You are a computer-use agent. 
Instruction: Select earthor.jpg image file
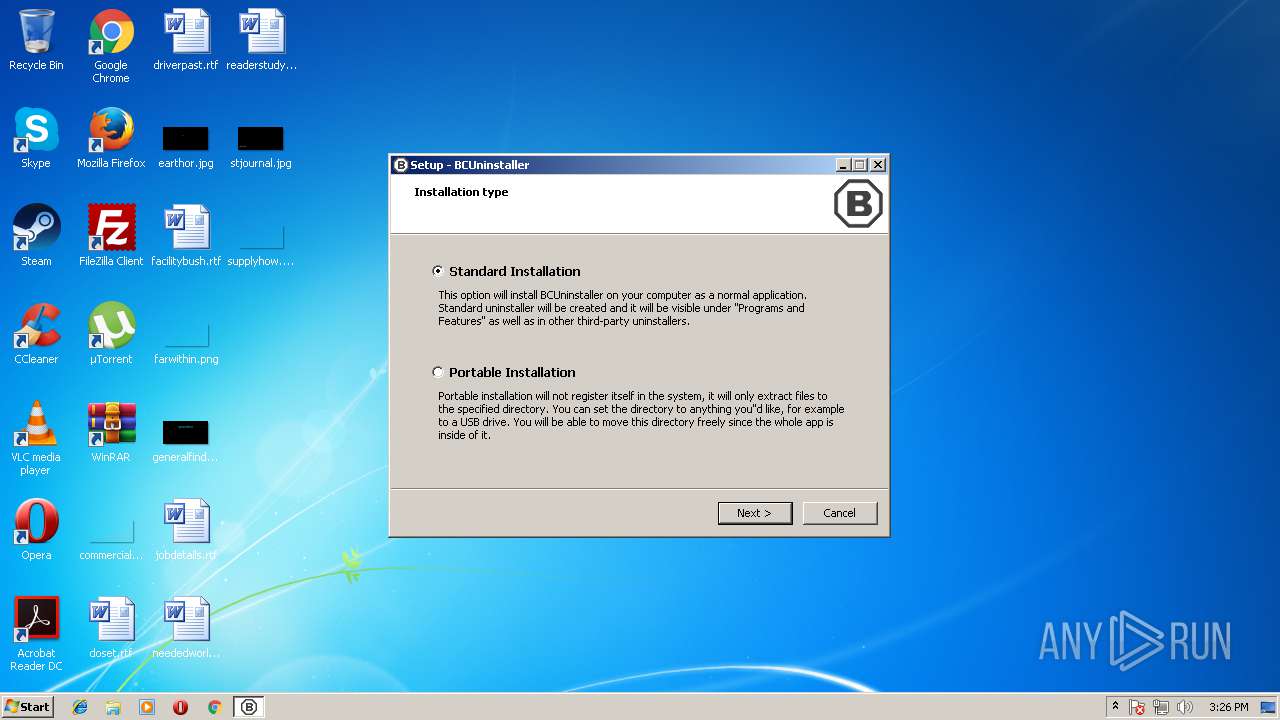(186, 146)
